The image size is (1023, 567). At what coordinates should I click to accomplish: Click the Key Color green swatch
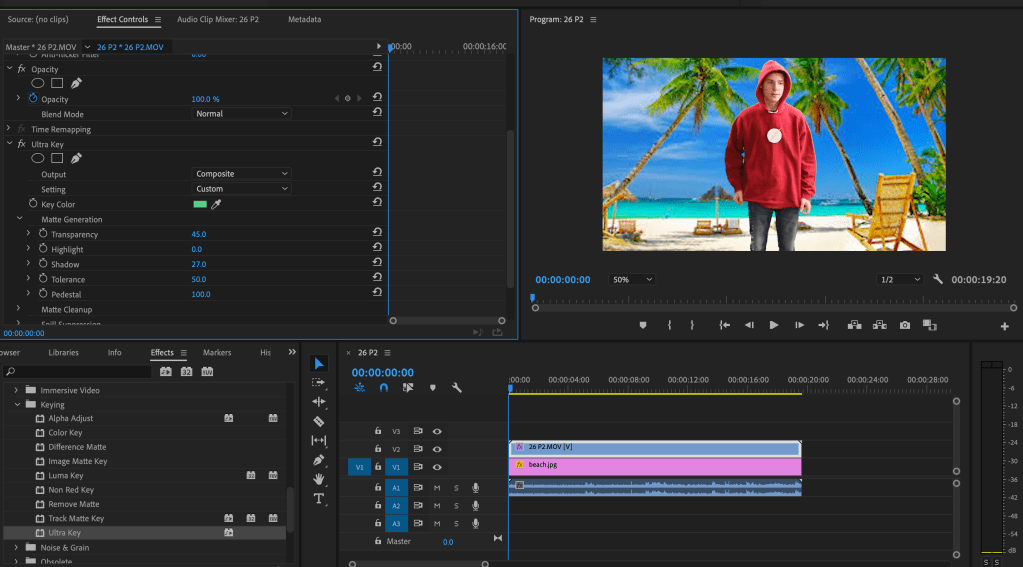pos(200,204)
